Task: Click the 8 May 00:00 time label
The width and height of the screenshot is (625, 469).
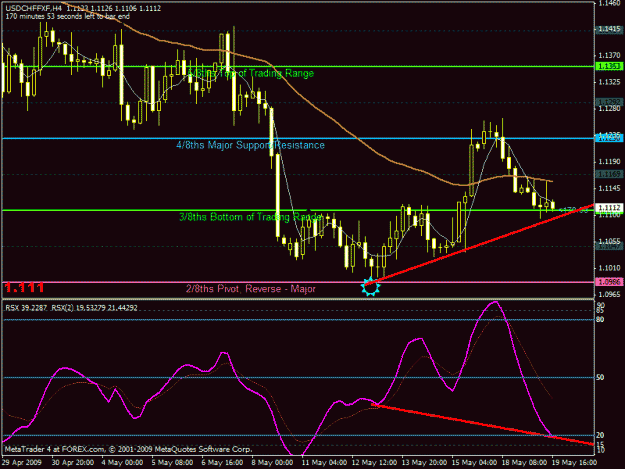Action: coord(272,463)
